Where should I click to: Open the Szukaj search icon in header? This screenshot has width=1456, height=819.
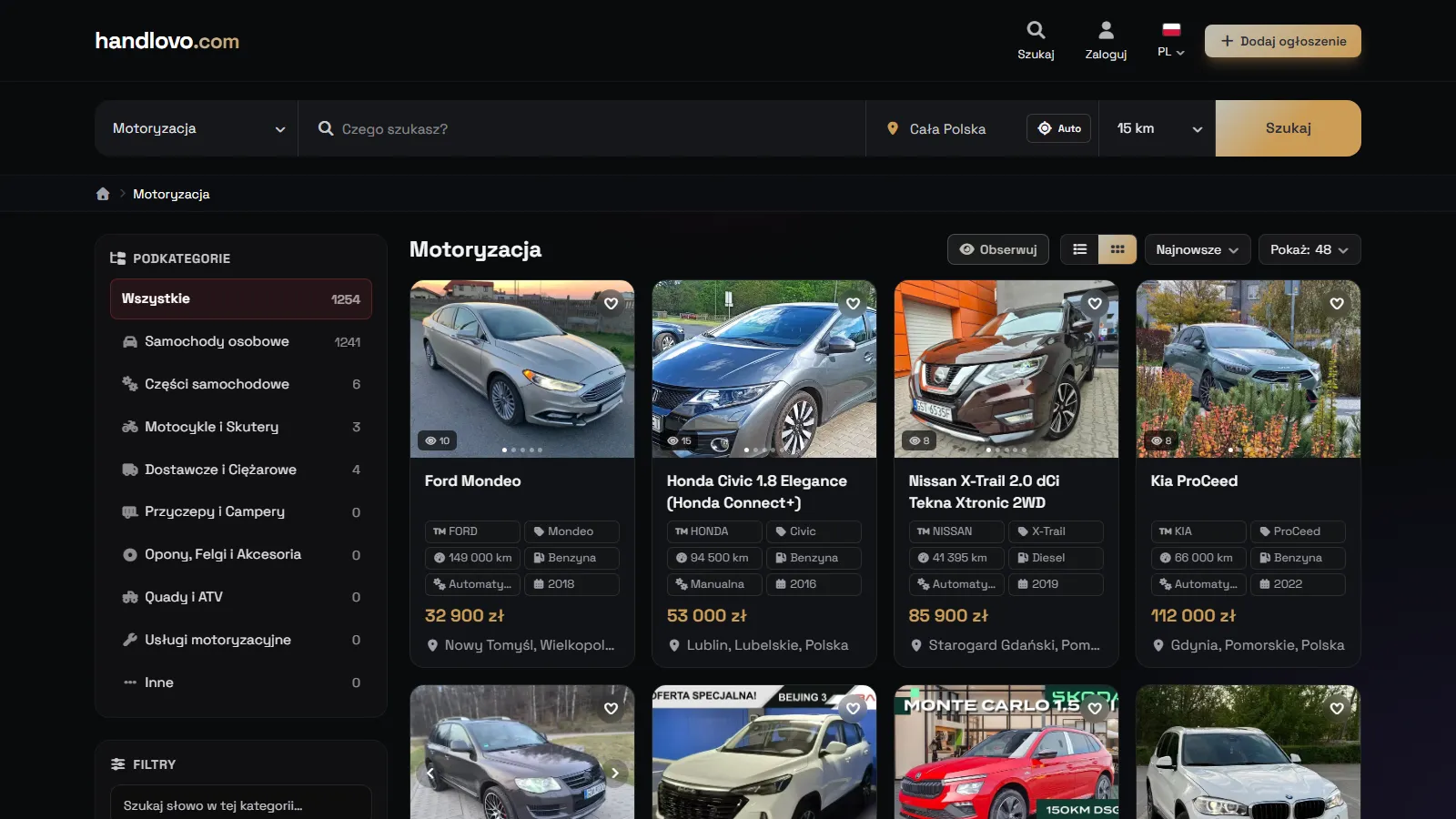1036,41
